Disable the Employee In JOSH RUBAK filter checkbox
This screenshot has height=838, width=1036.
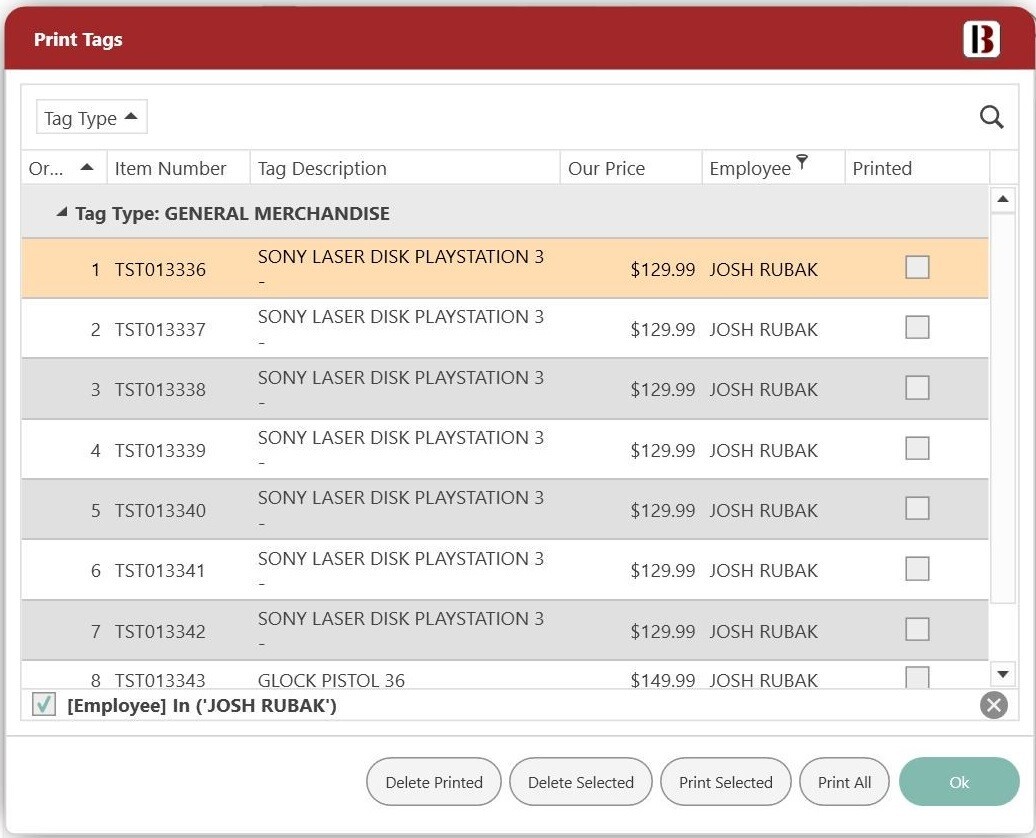pyautogui.click(x=44, y=705)
